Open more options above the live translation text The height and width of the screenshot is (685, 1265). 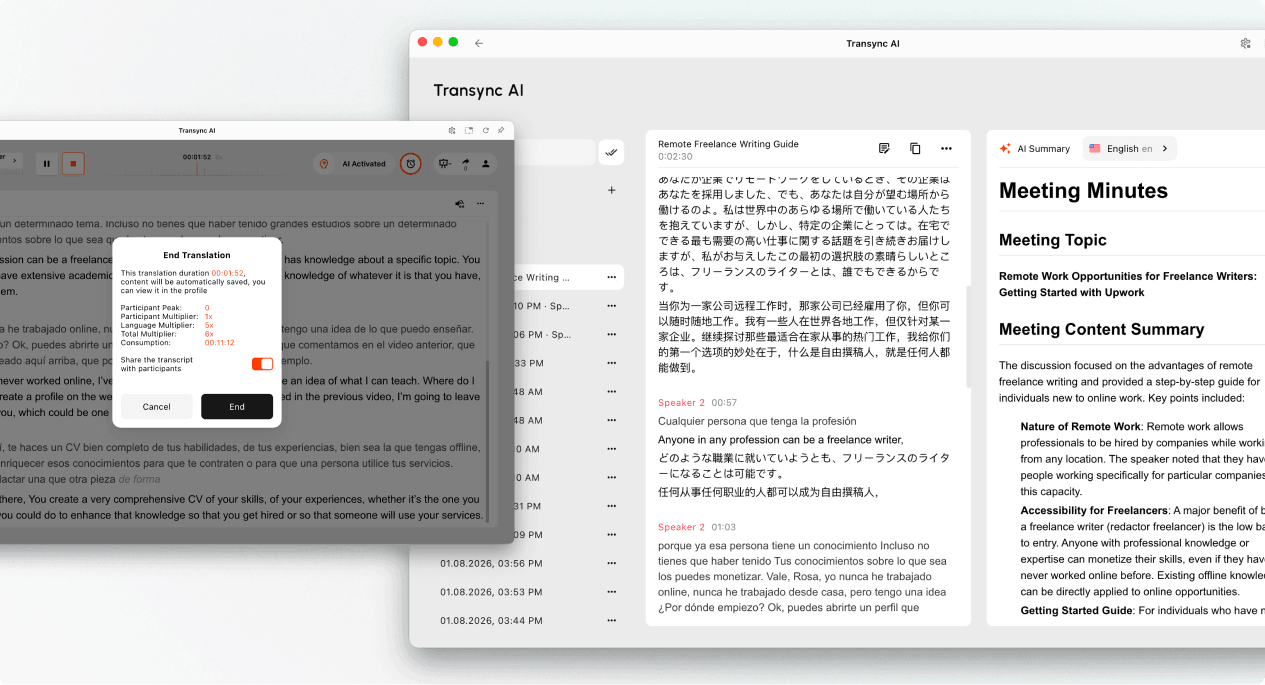pyautogui.click(x=480, y=203)
